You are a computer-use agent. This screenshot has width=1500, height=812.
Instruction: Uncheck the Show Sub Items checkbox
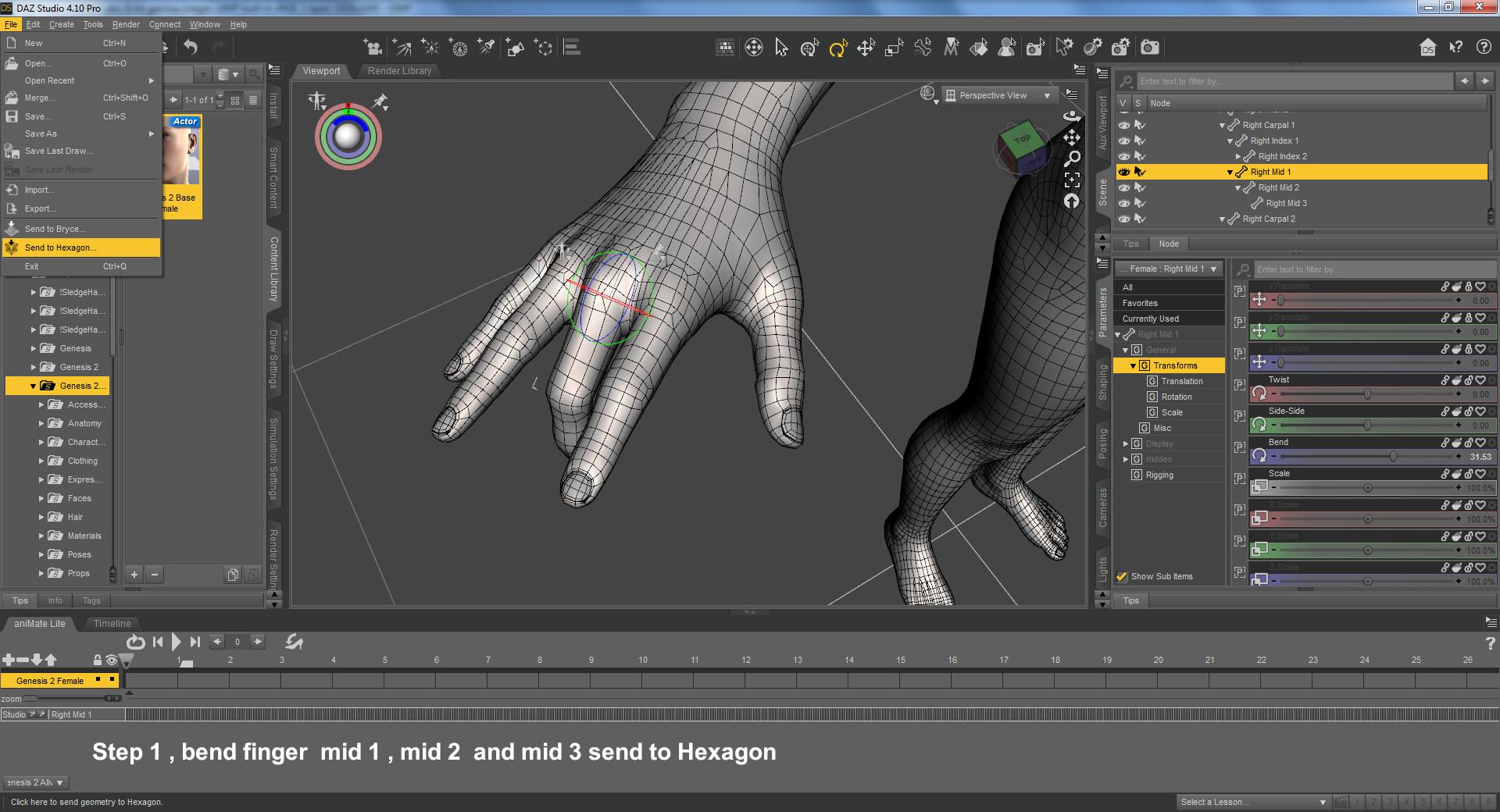[1123, 576]
